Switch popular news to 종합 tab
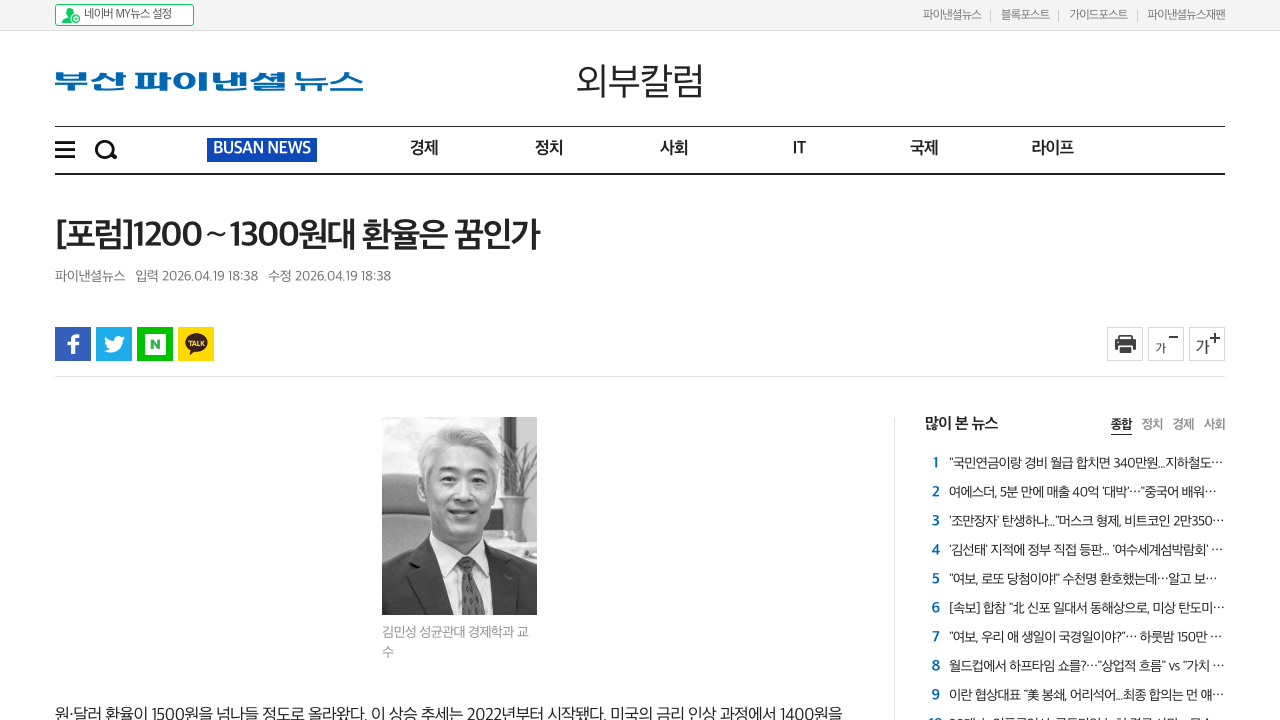1280x720 pixels. click(1121, 424)
